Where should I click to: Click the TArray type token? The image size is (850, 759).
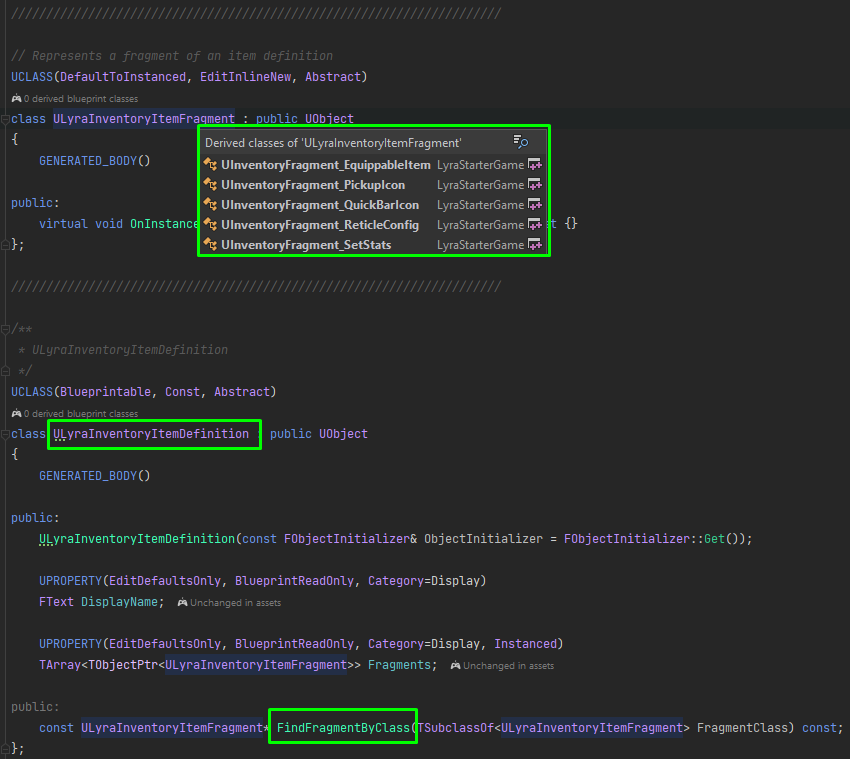[60, 665]
